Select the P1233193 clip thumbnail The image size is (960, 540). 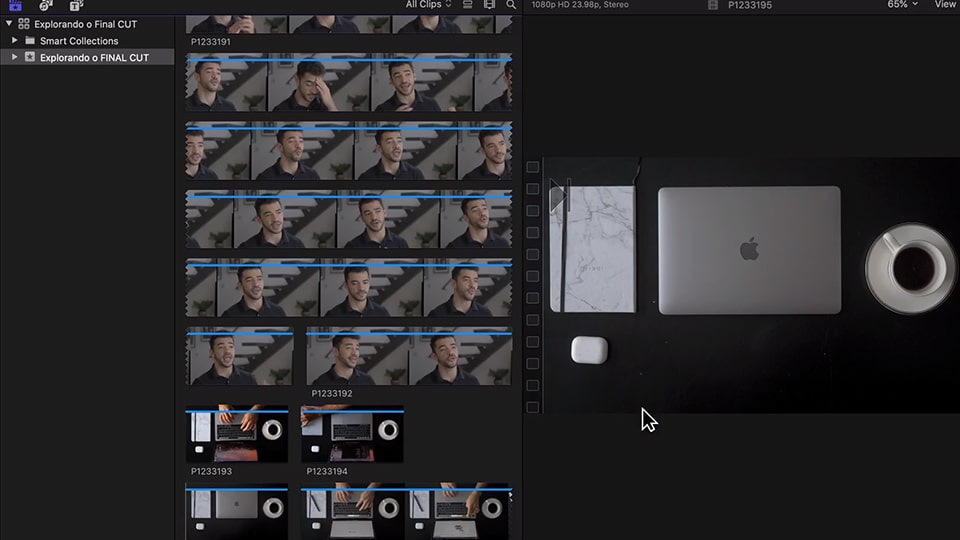pos(237,433)
